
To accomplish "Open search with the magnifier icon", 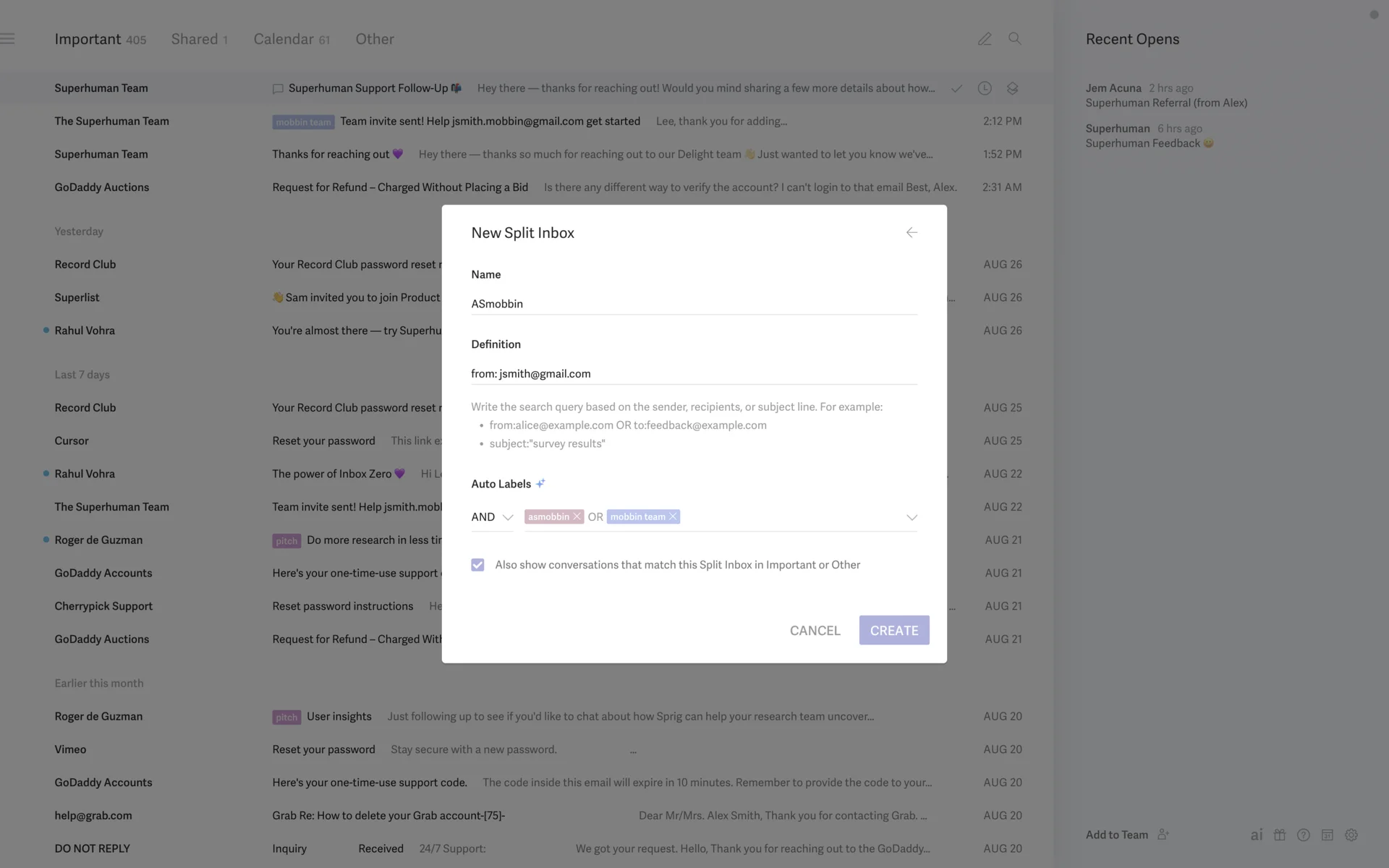I will [1015, 39].
